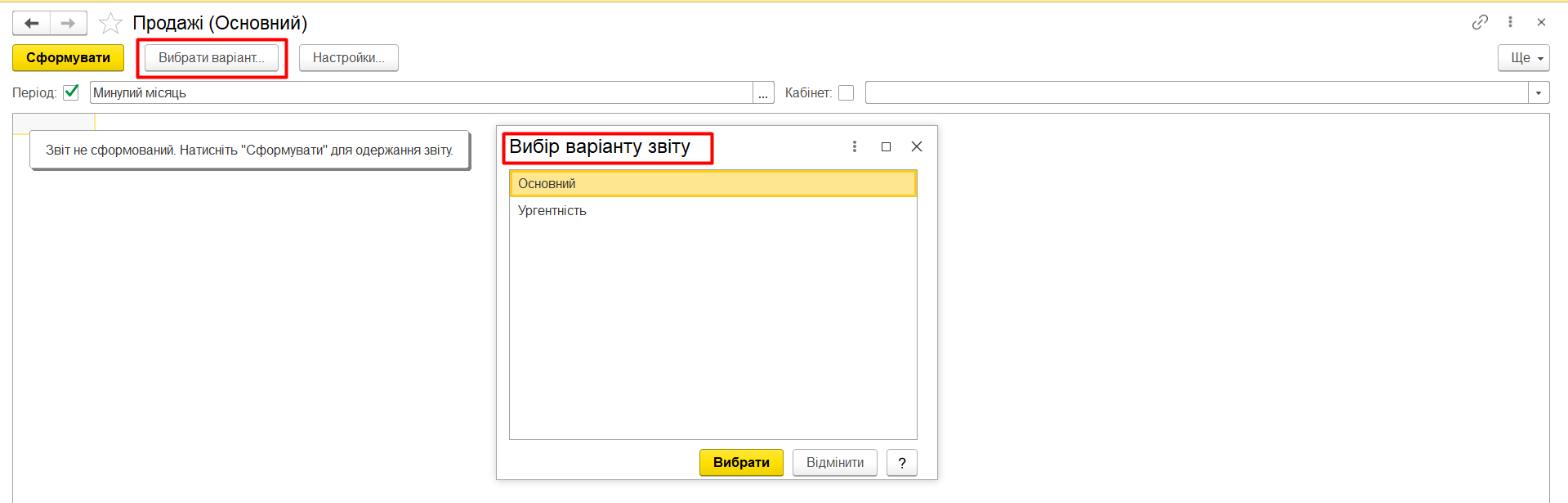1568x503 pixels.
Task: Click the forward navigation arrow
Action: click(69, 23)
